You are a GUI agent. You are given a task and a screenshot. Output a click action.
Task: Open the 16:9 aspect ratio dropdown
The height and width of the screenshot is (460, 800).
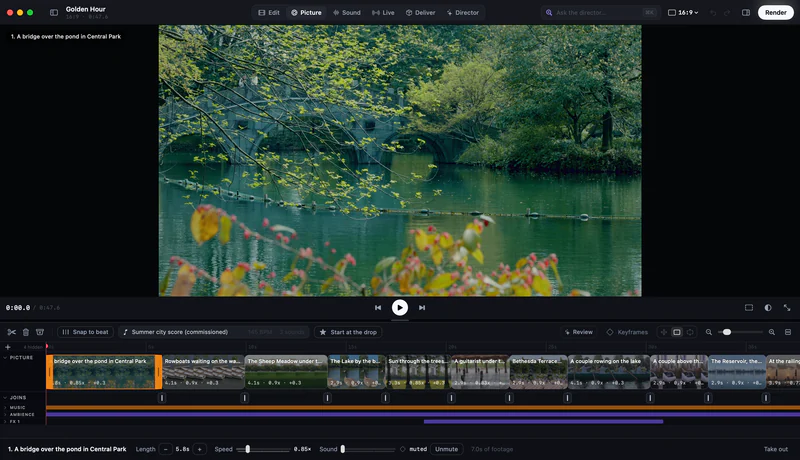coord(683,12)
